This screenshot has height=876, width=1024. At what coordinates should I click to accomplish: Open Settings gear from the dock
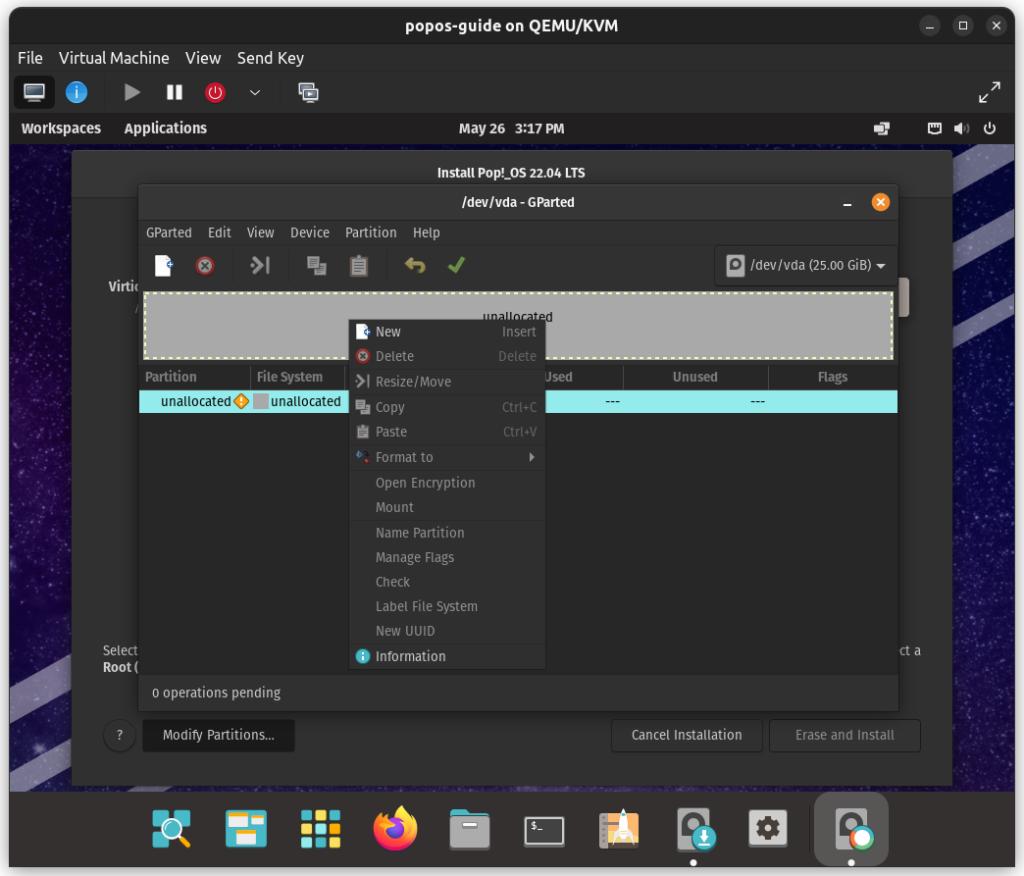(x=767, y=828)
